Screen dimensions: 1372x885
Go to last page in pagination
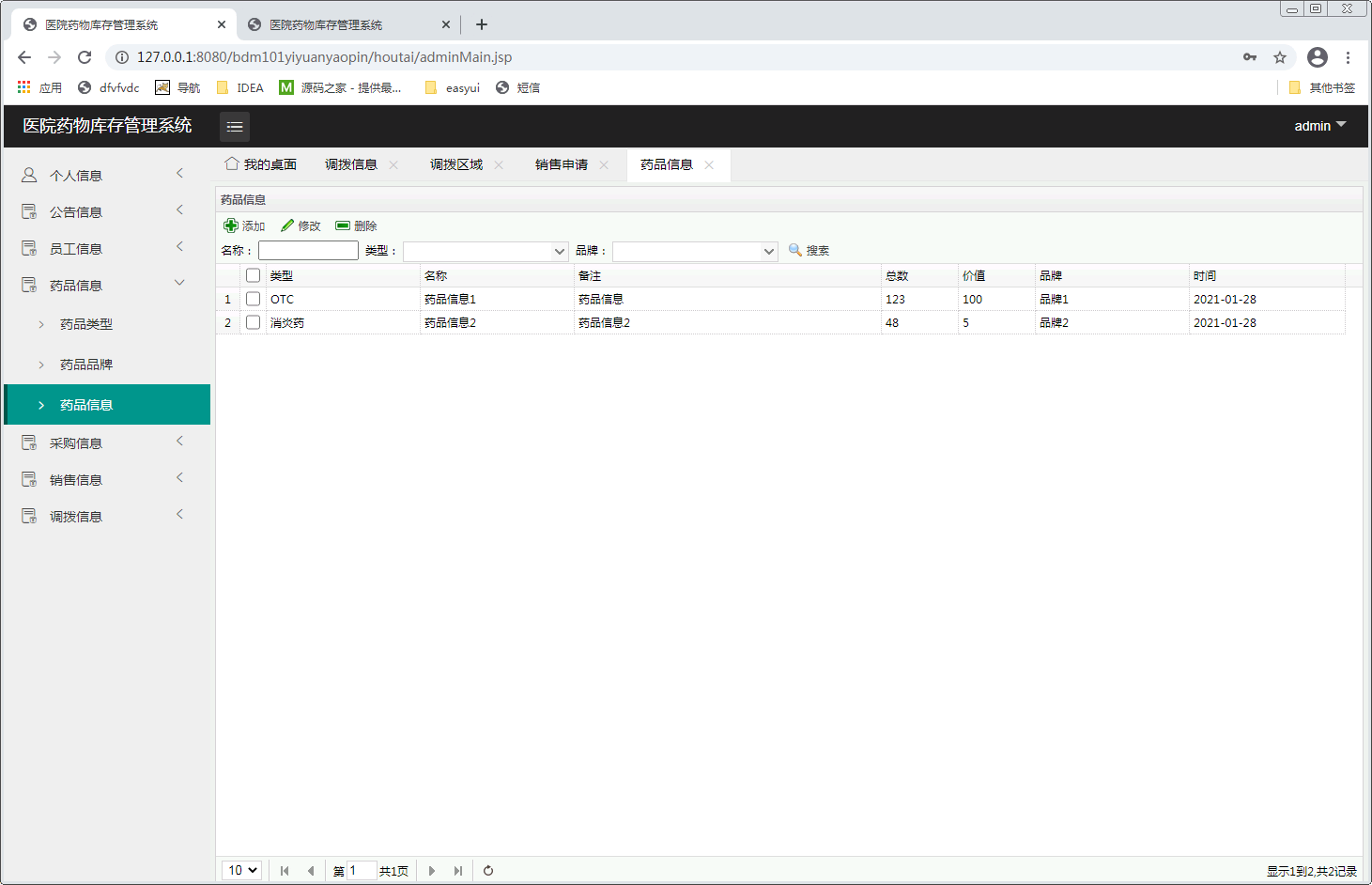pyautogui.click(x=458, y=871)
